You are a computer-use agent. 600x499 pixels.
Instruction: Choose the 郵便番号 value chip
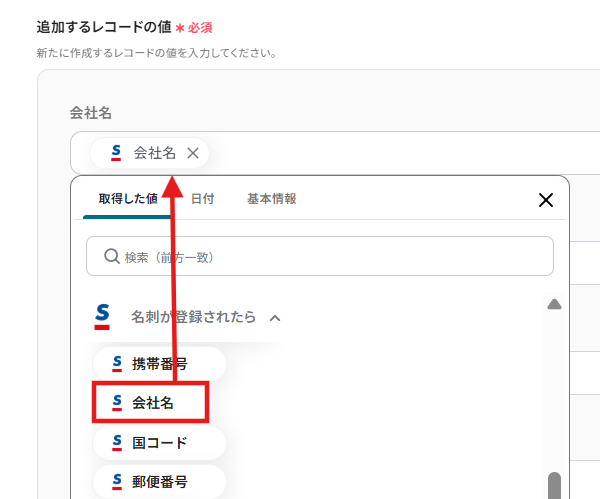[x=159, y=481]
